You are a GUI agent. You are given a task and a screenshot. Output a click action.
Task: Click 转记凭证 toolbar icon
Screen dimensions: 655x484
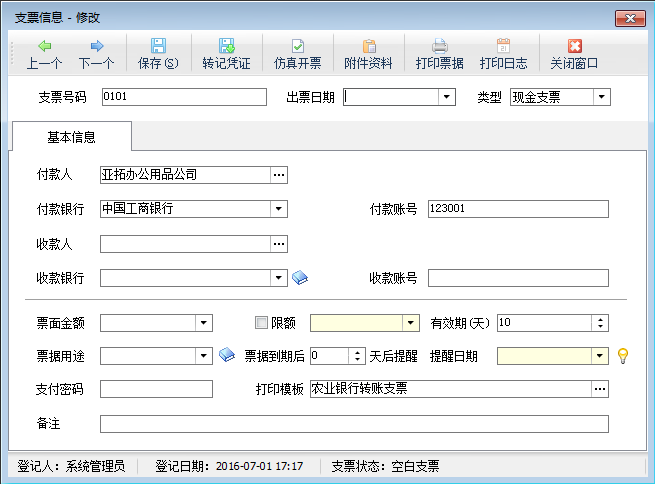(x=226, y=53)
